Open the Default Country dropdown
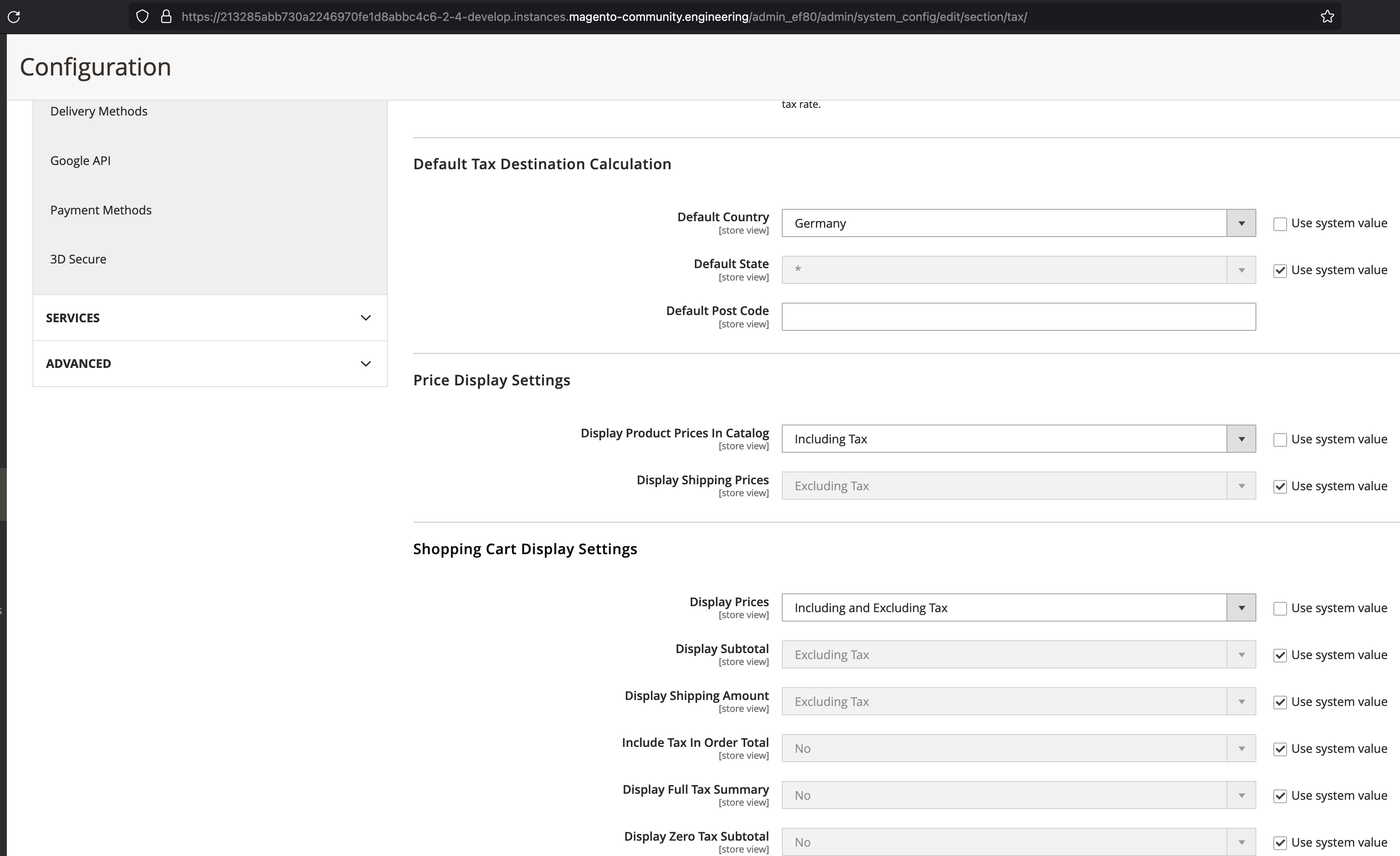The width and height of the screenshot is (1400, 856). (1241, 223)
